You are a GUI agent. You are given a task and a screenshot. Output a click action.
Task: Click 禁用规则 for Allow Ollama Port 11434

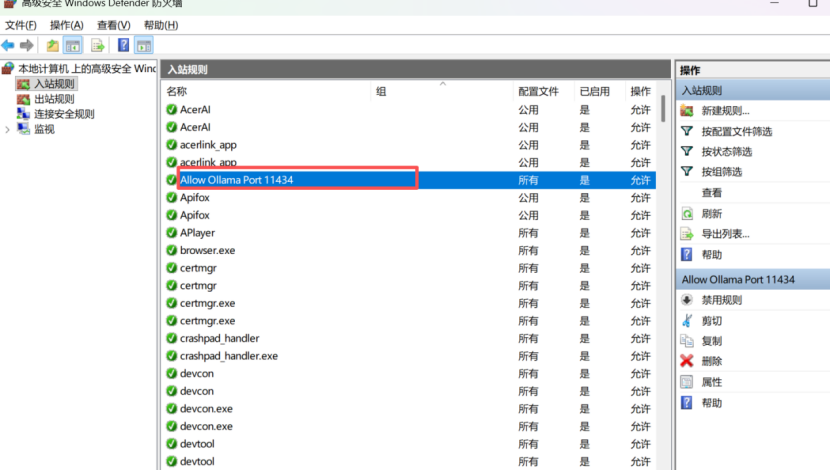[x=721, y=300]
